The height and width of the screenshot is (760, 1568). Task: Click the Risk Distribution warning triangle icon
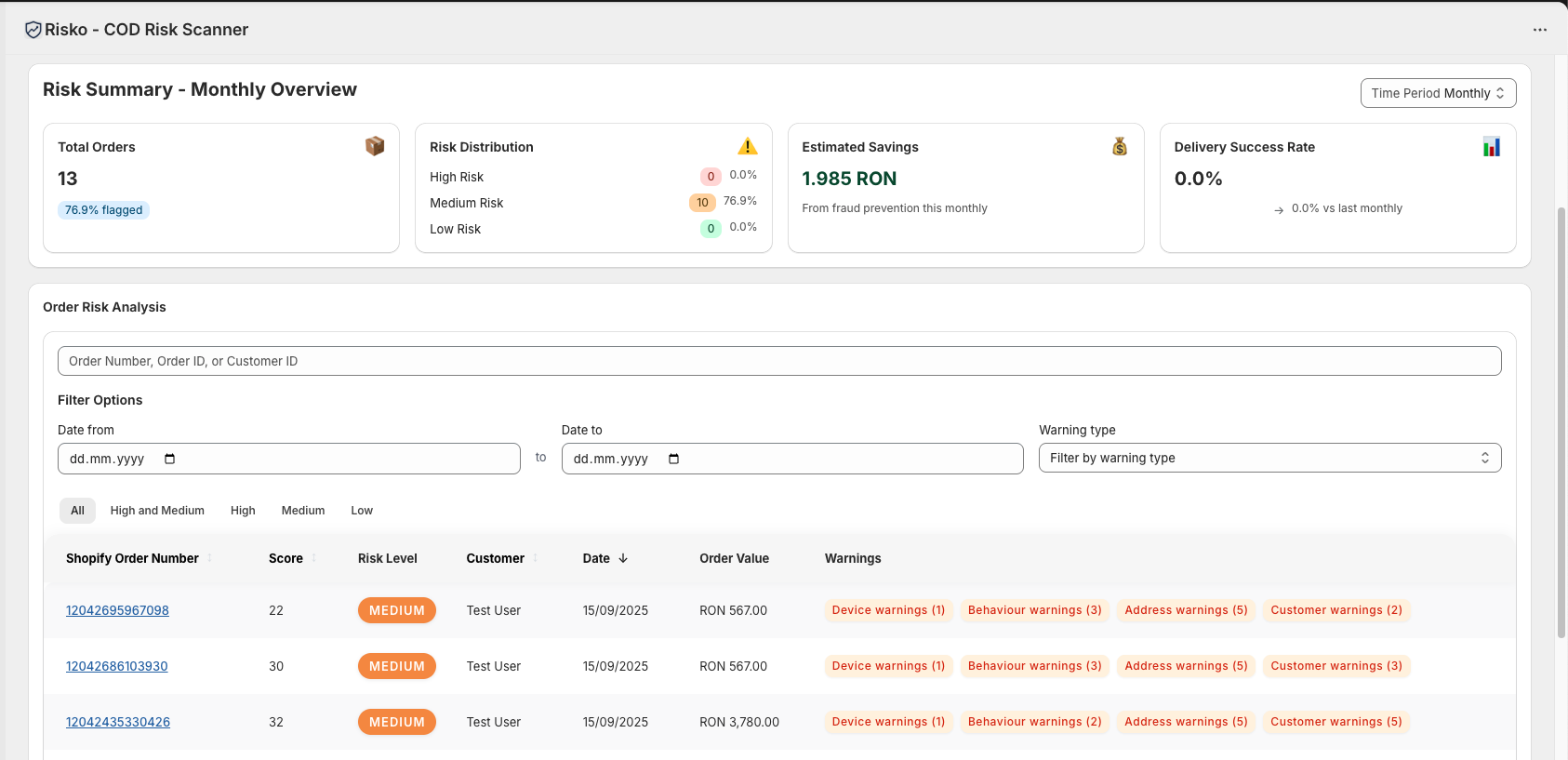click(747, 146)
